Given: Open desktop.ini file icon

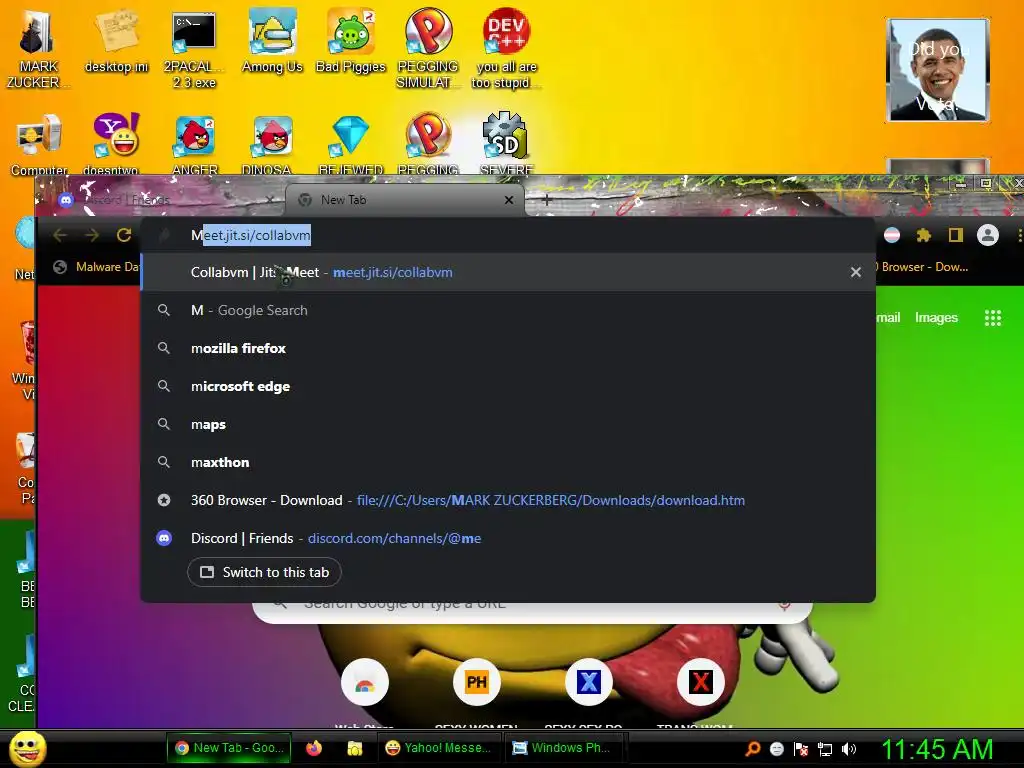Looking at the screenshot, I should tap(116, 42).
